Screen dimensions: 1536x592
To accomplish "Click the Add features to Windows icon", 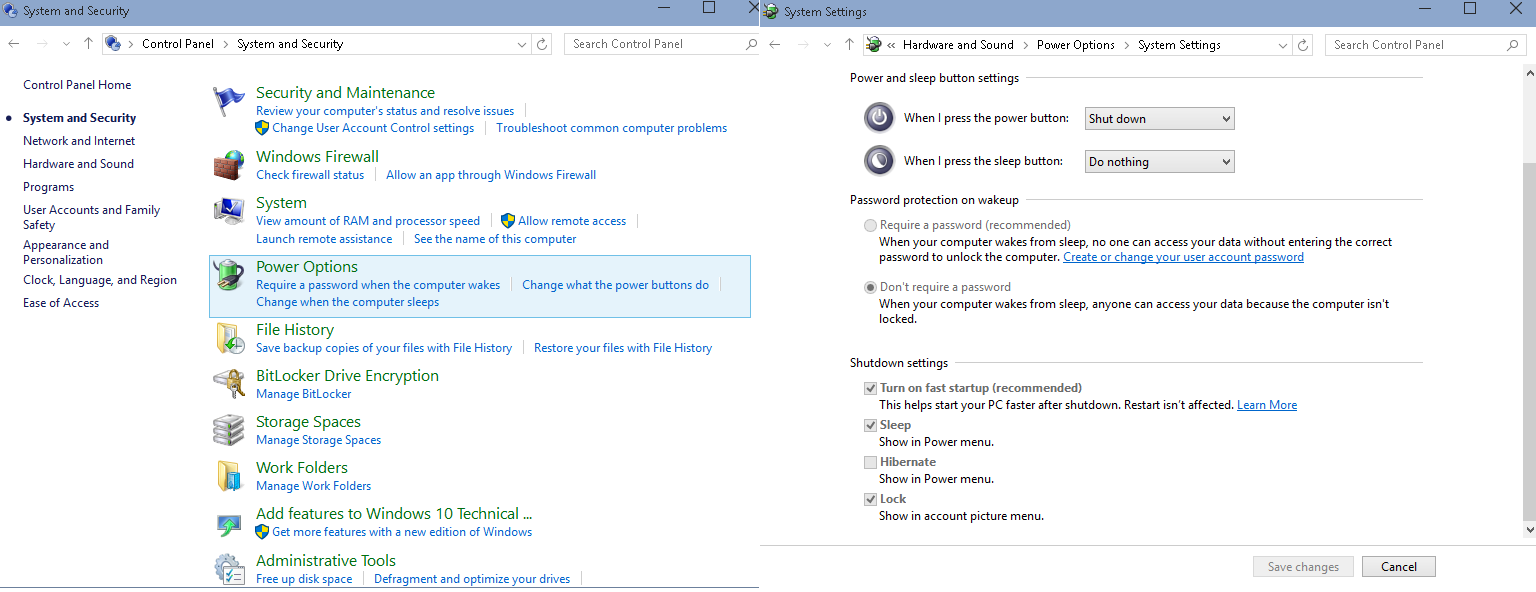I will pos(229,523).
